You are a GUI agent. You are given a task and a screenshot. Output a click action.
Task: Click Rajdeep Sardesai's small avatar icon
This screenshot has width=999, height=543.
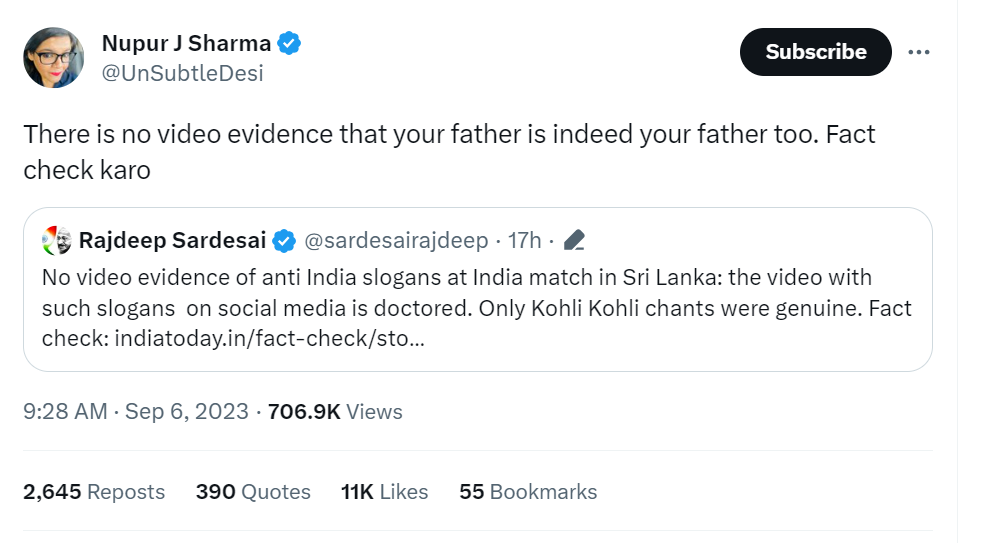57,240
